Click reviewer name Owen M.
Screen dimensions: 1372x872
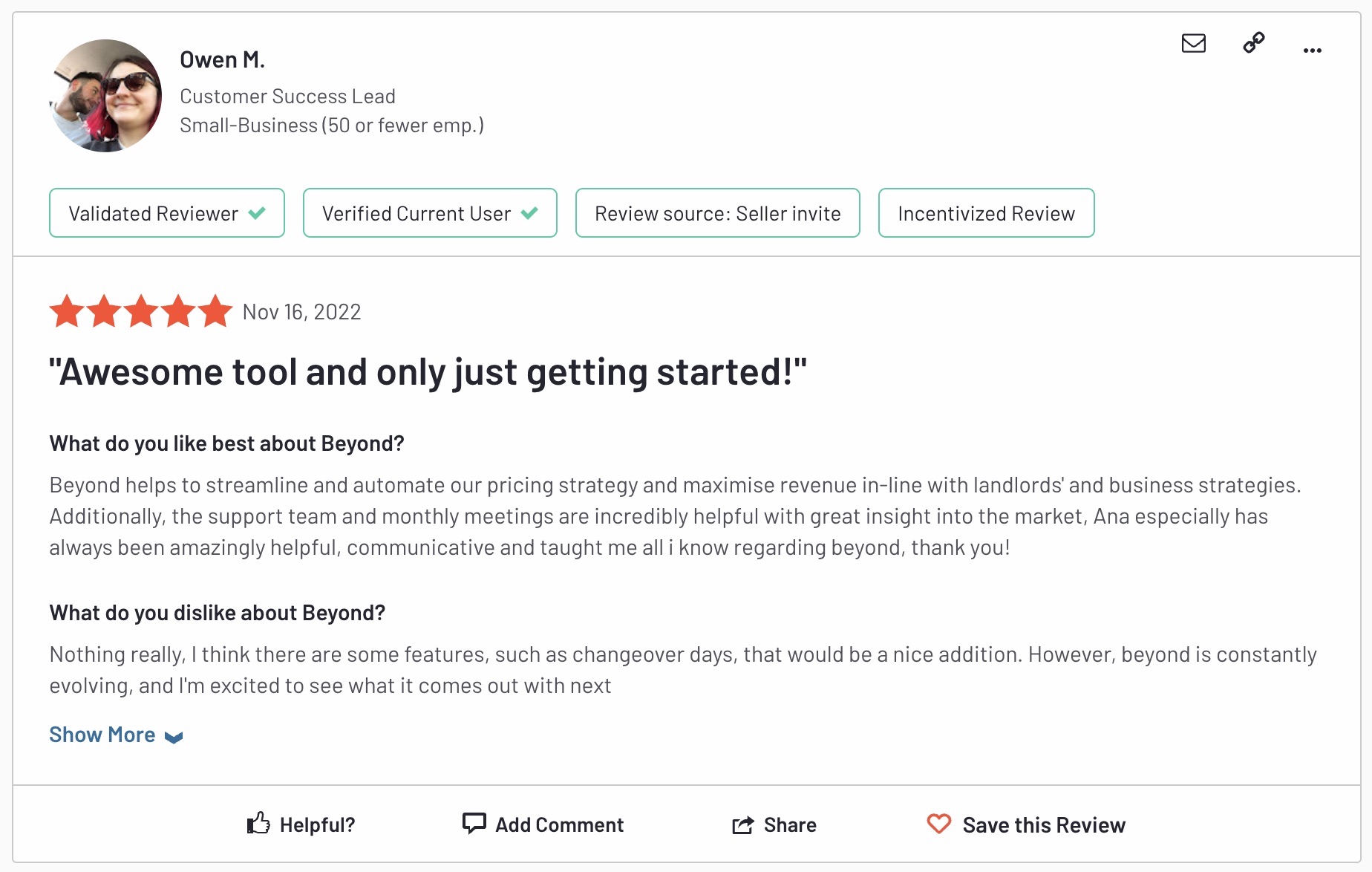pos(222,59)
